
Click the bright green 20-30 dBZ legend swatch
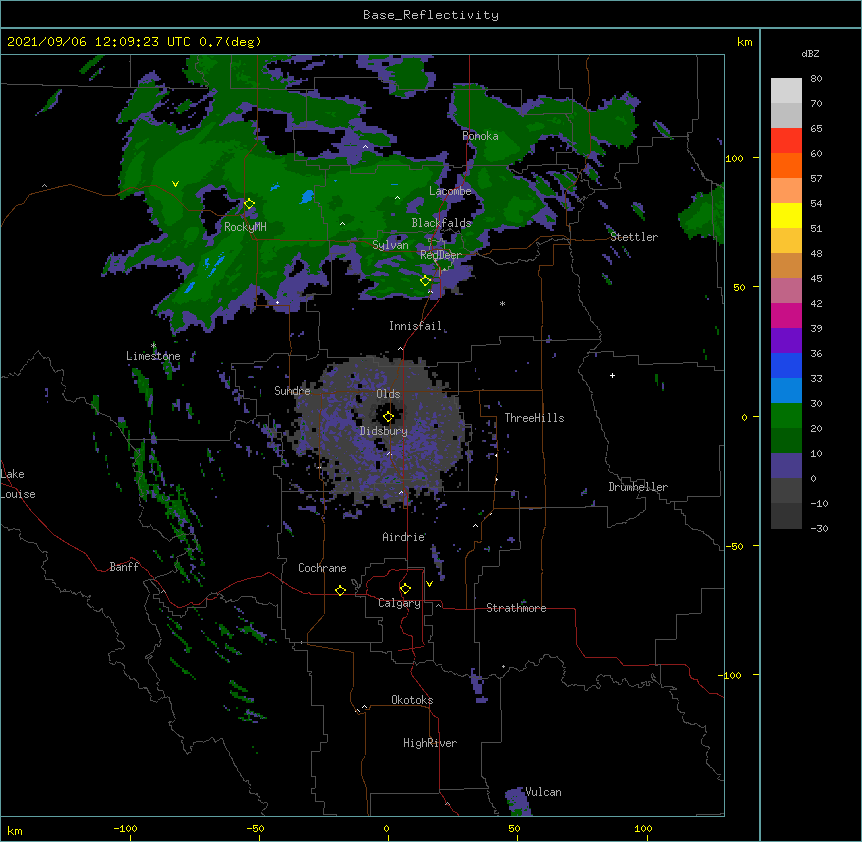click(786, 416)
